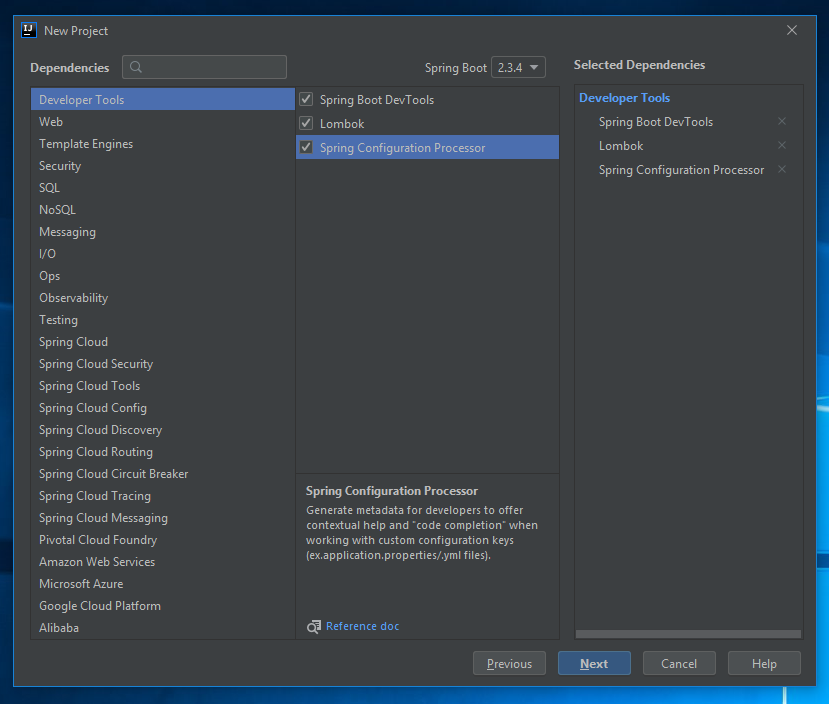Close the New Project dialog

coord(791,30)
